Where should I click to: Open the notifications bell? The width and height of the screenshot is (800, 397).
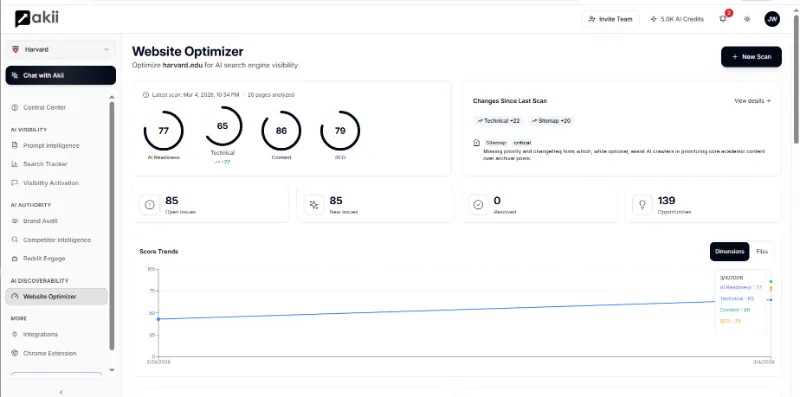click(x=723, y=19)
